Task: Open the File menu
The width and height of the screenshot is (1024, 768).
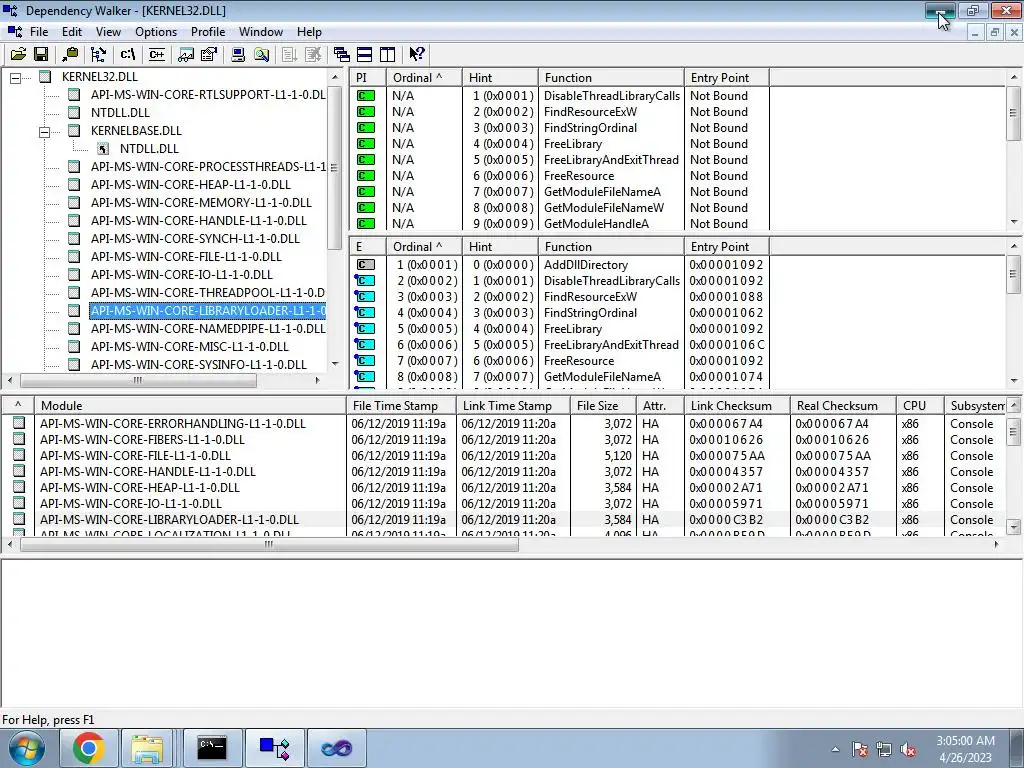Action: pos(39,31)
